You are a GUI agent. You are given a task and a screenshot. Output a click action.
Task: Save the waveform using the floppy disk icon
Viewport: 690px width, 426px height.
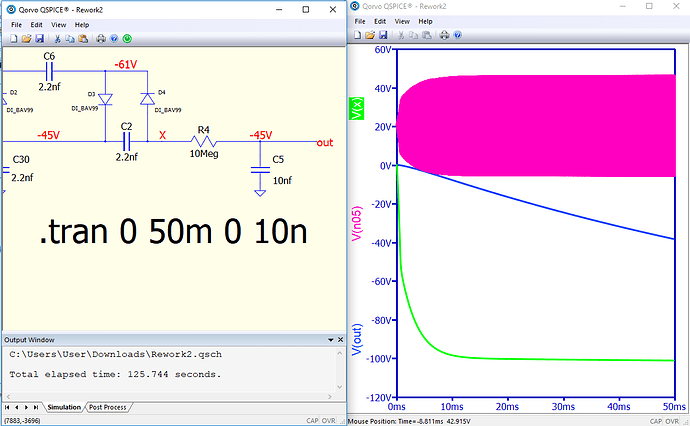(x=383, y=35)
